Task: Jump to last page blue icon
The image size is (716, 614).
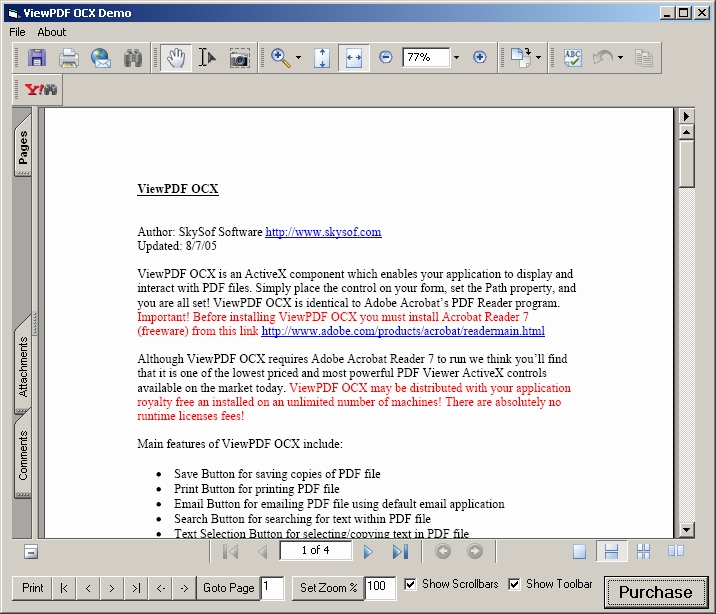Action: [400, 551]
